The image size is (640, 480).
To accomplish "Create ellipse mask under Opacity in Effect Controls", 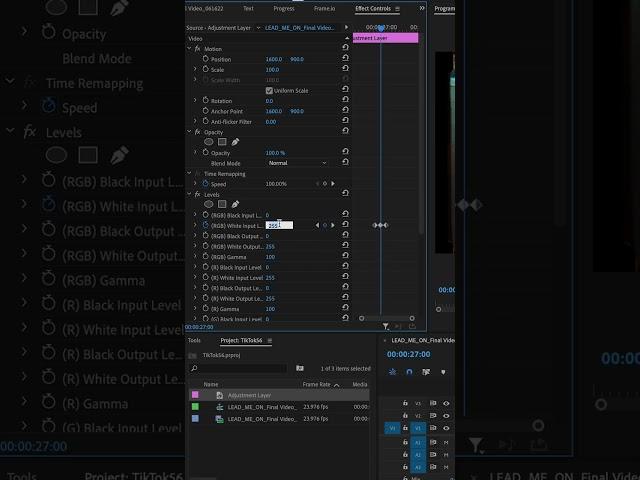I will click(209, 142).
